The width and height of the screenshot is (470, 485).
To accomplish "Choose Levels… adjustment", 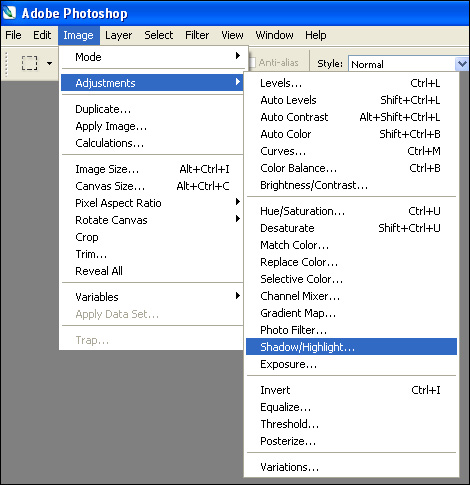I will [x=351, y=83].
